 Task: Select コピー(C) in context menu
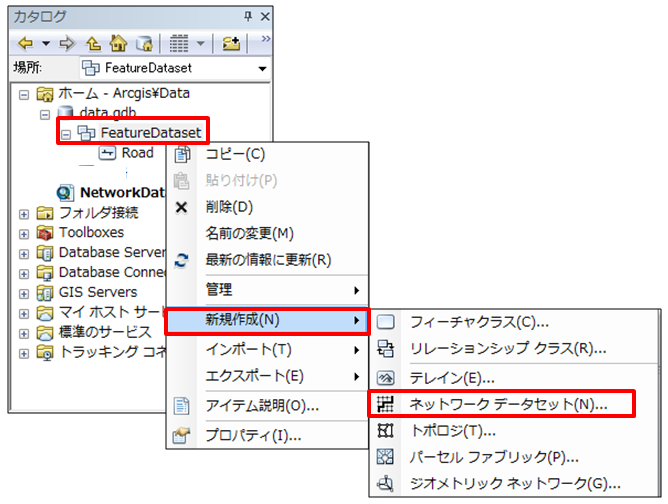tap(234, 154)
